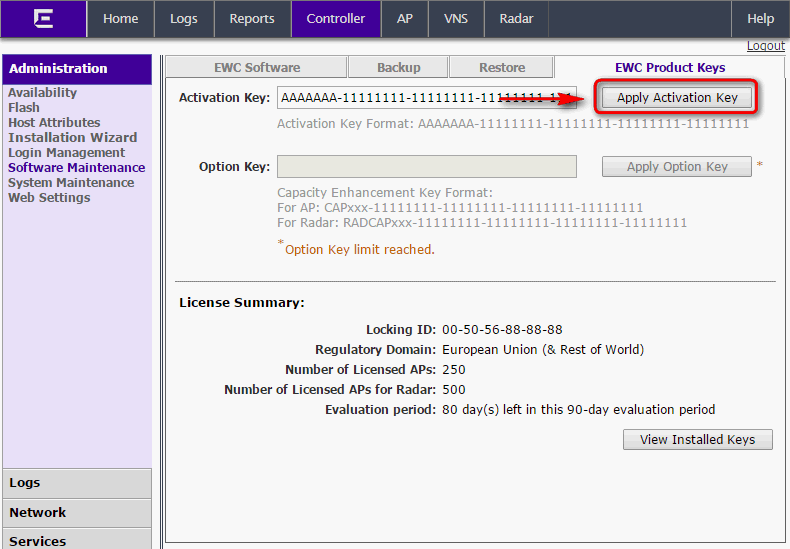Switch to the Radar menu

pos(516,19)
